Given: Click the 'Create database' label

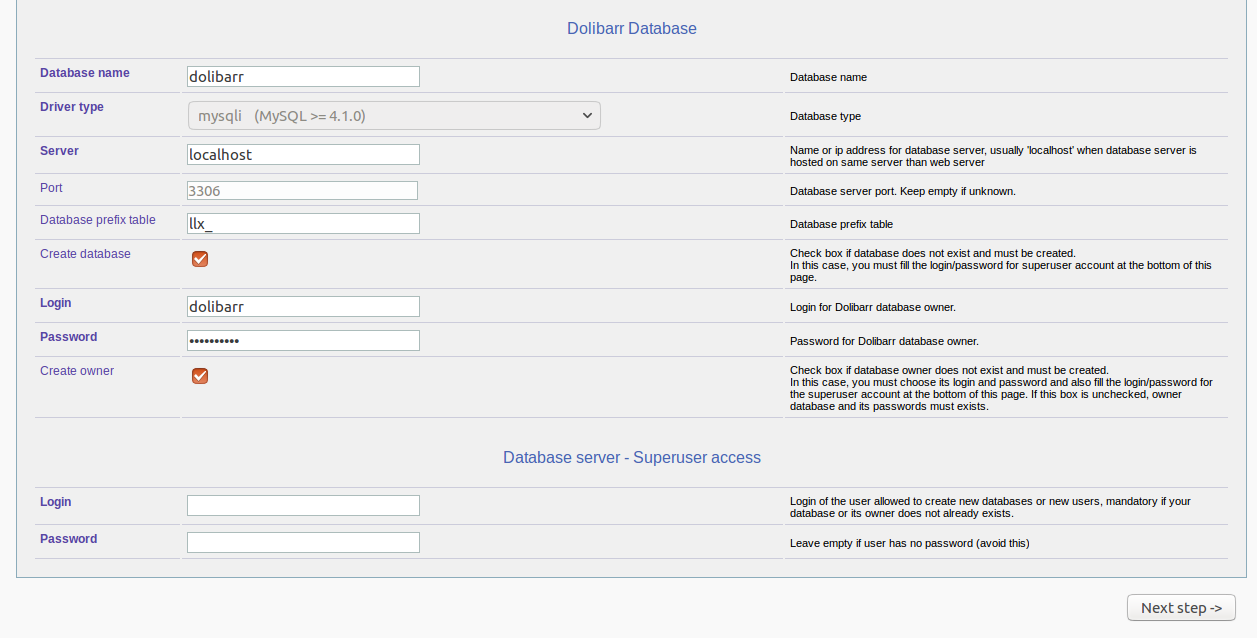Looking at the screenshot, I should tap(85, 254).
